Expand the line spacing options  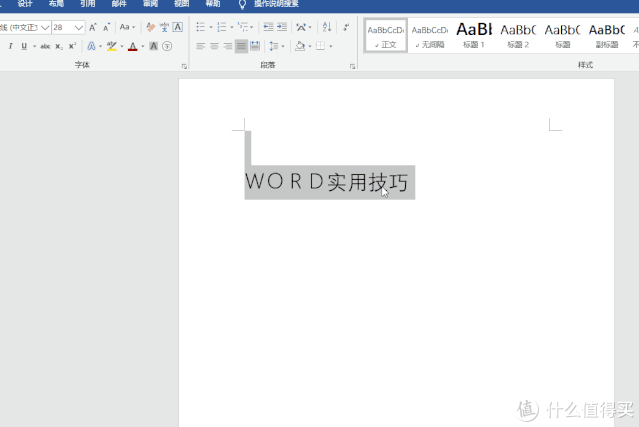pyautogui.click(x=276, y=46)
